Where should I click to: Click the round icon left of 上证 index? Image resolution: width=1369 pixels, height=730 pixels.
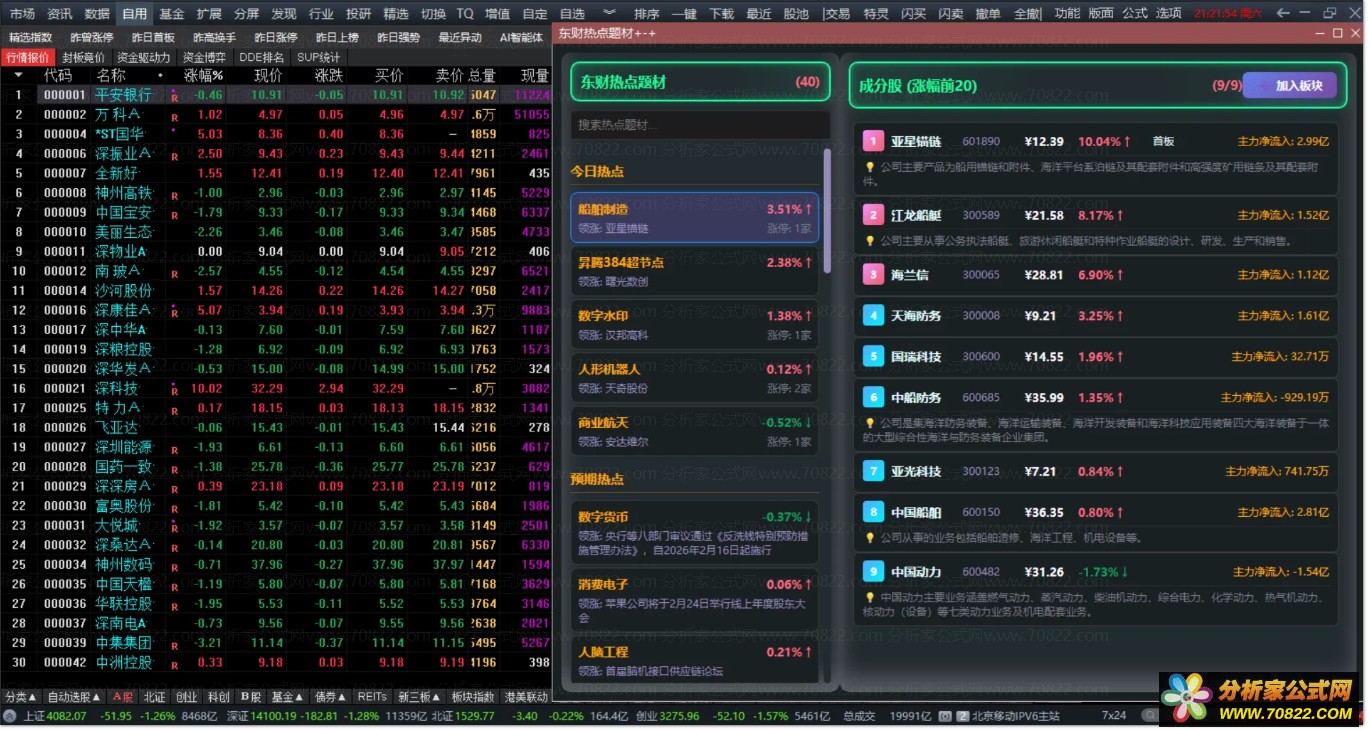coord(10,716)
